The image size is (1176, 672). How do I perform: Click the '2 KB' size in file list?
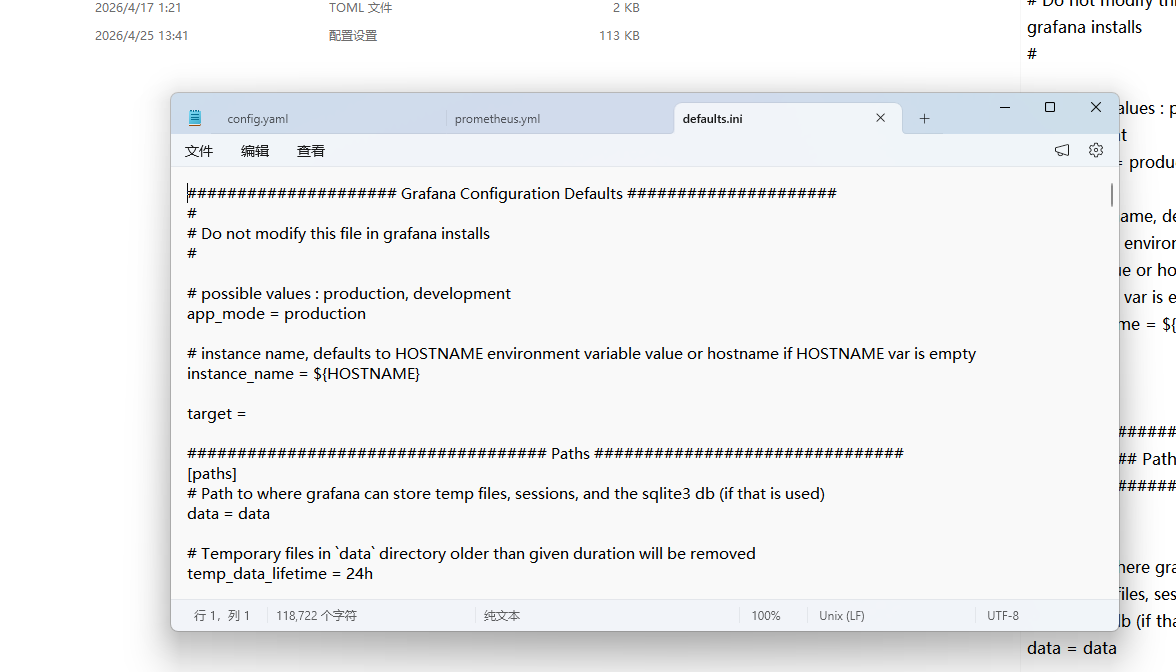click(x=626, y=8)
